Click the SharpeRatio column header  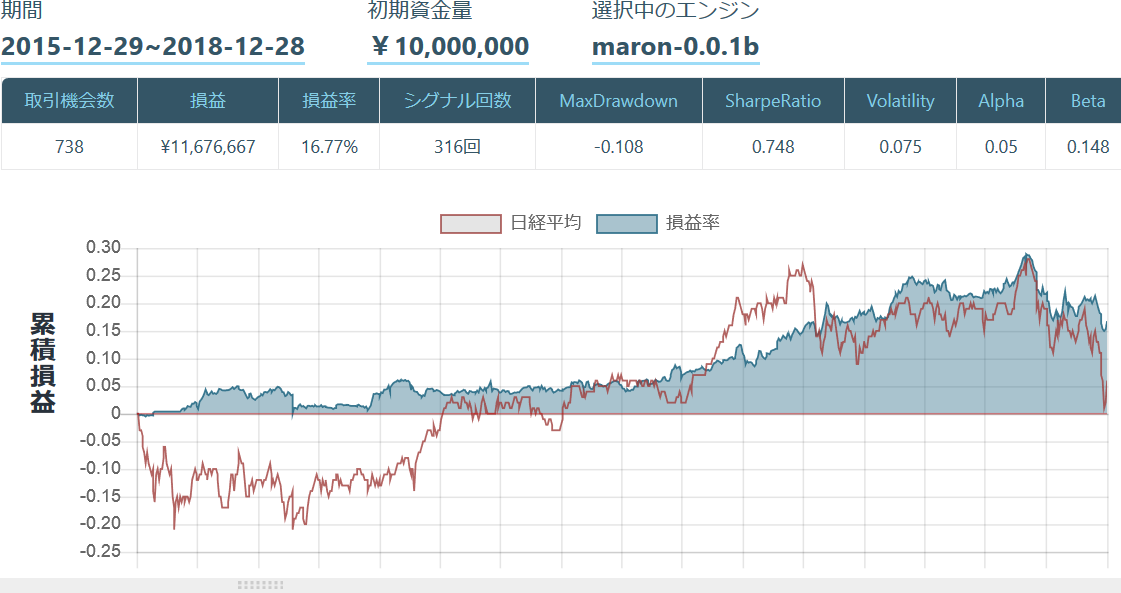[x=773, y=100]
